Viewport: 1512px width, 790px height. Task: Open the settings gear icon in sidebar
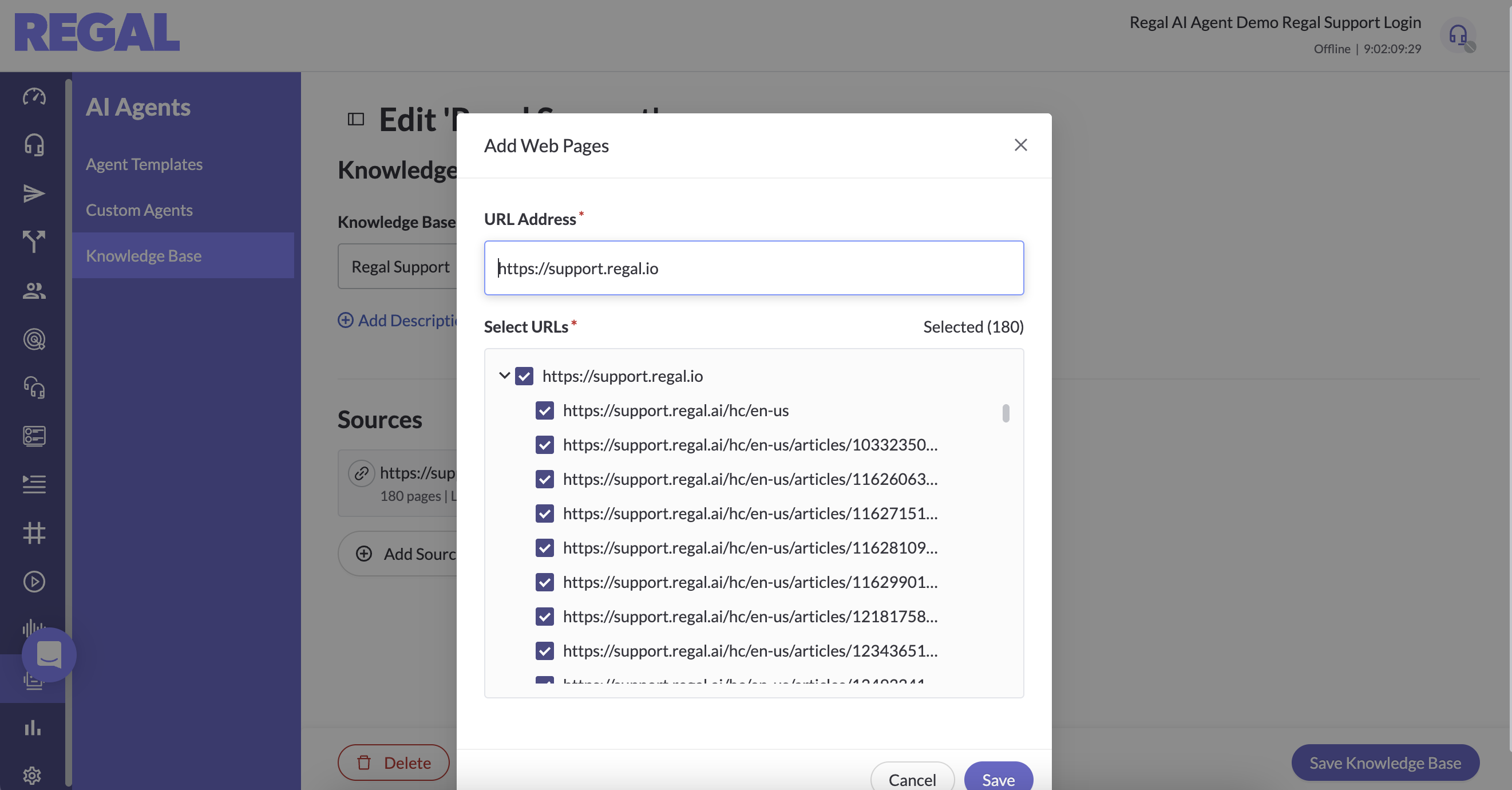coord(33,776)
